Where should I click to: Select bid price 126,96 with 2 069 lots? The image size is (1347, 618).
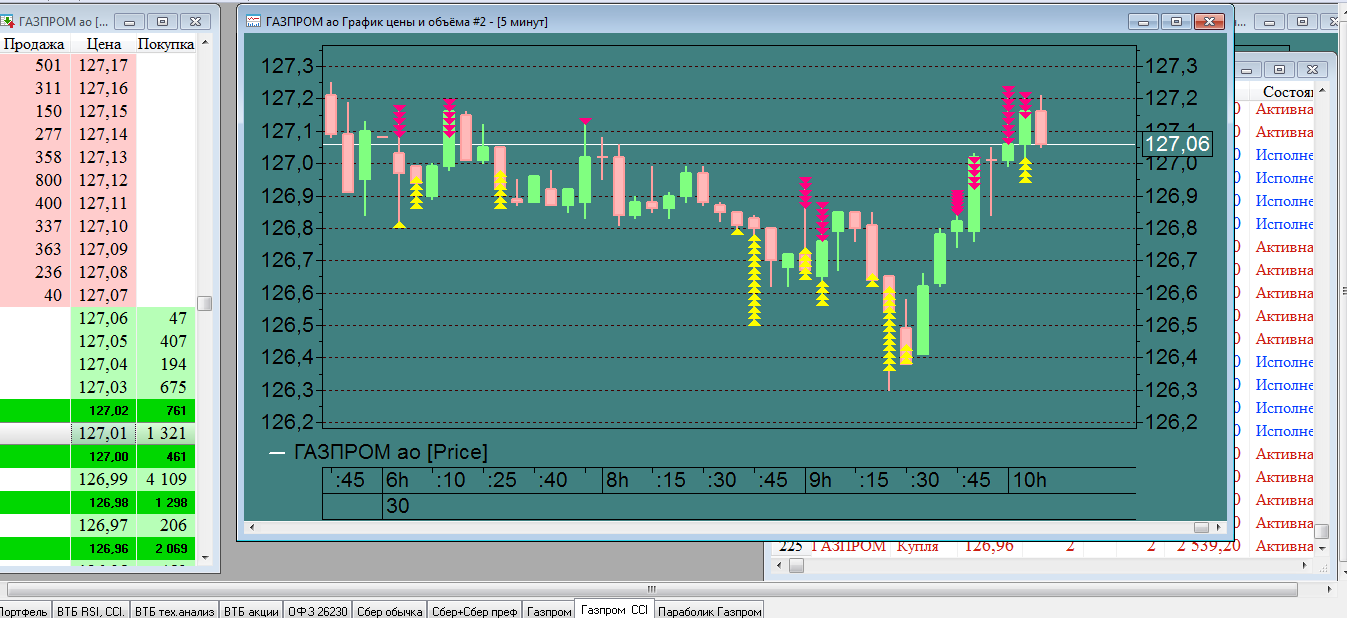coord(103,548)
